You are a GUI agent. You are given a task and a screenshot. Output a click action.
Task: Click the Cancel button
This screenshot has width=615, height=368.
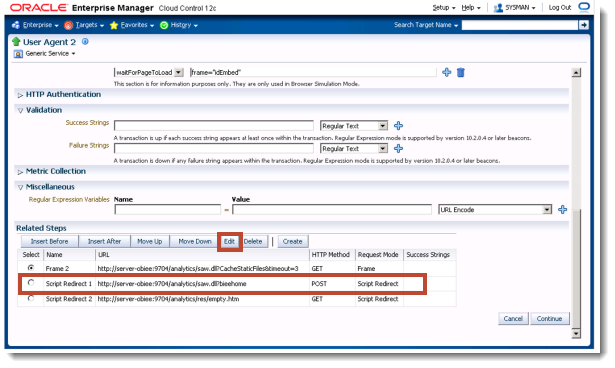tap(513, 319)
